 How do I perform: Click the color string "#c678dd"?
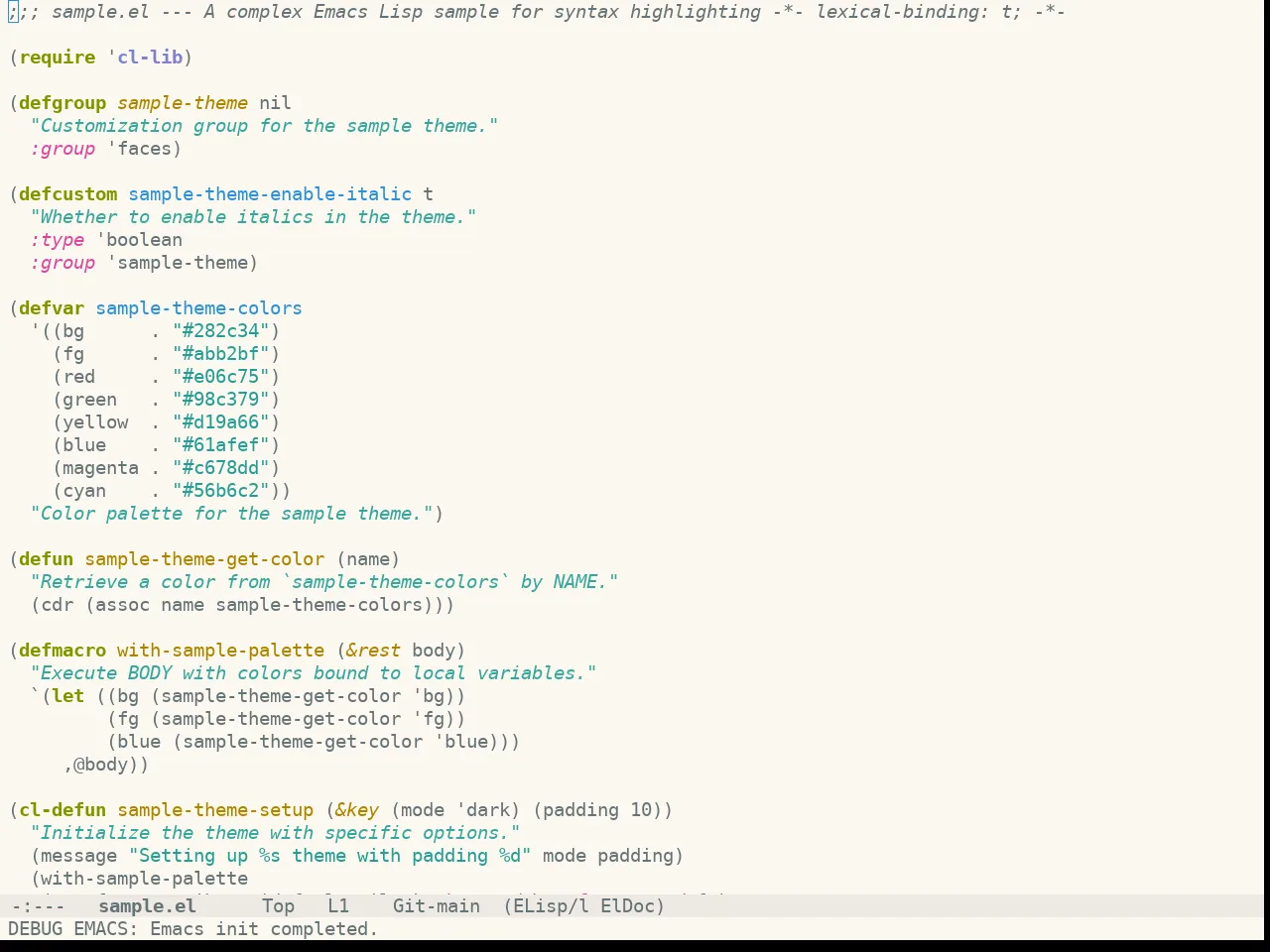[220, 468]
